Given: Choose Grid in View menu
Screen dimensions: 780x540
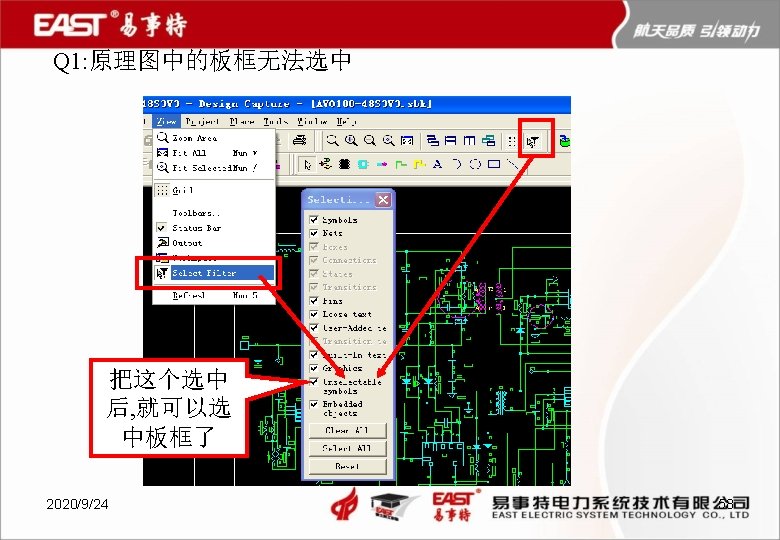Looking at the screenshot, I should coord(214,190).
